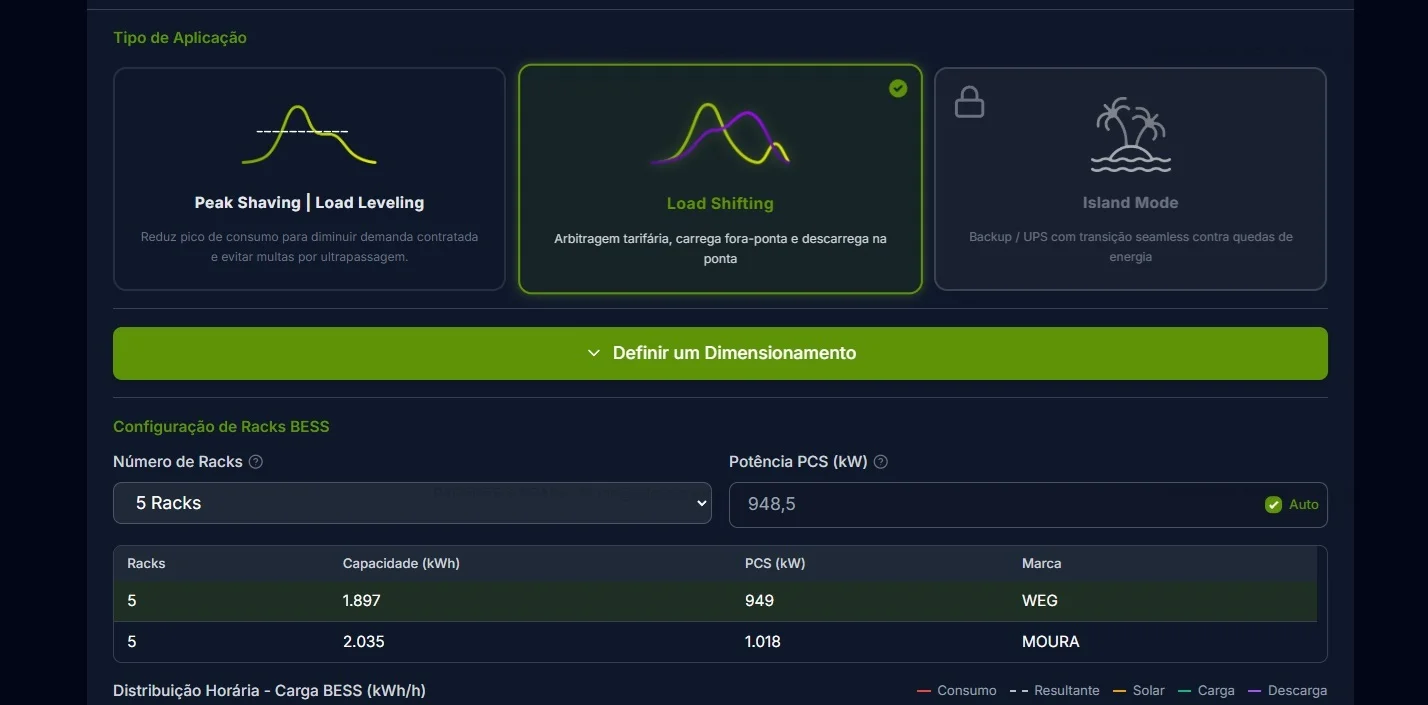
Task: Expand the Definir um Dimensionamento section
Action: [720, 353]
